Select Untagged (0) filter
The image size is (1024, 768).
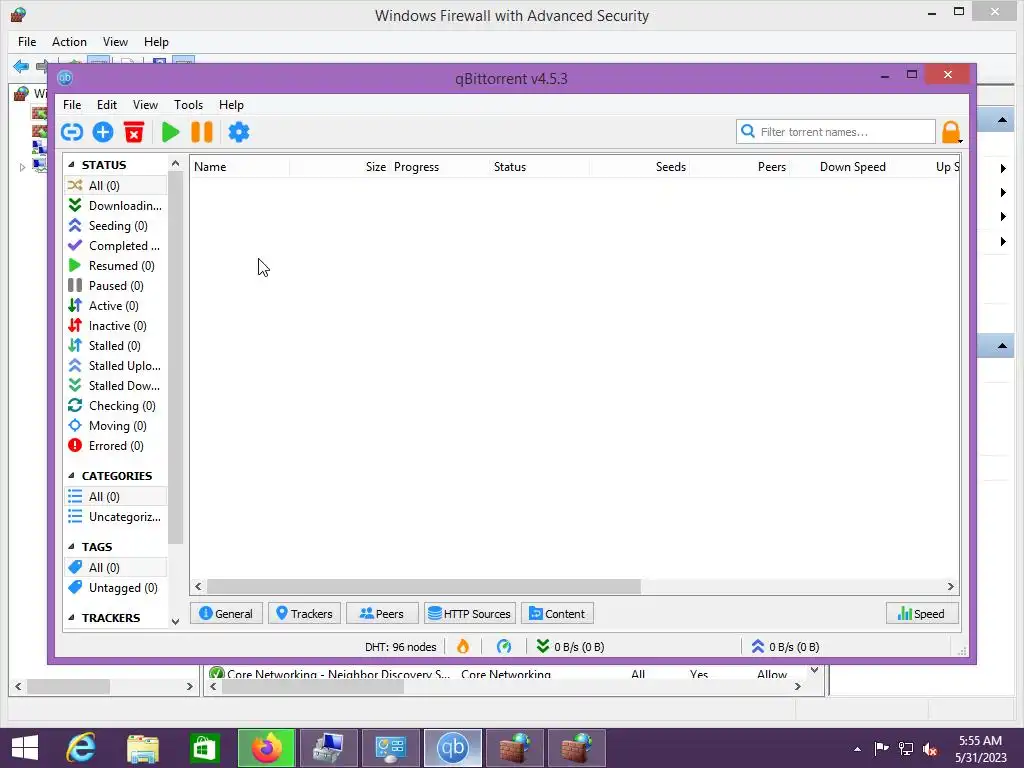click(x=116, y=588)
